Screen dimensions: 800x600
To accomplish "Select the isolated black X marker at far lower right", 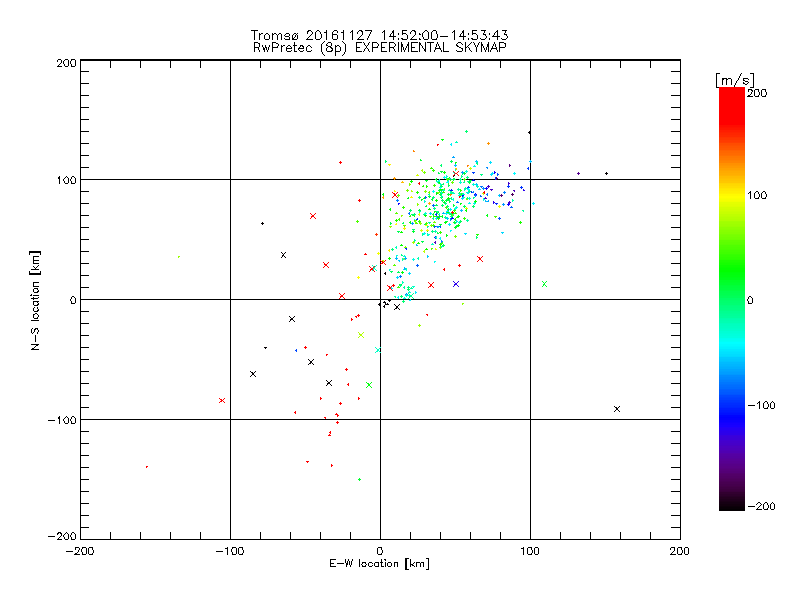I will tap(617, 409).
